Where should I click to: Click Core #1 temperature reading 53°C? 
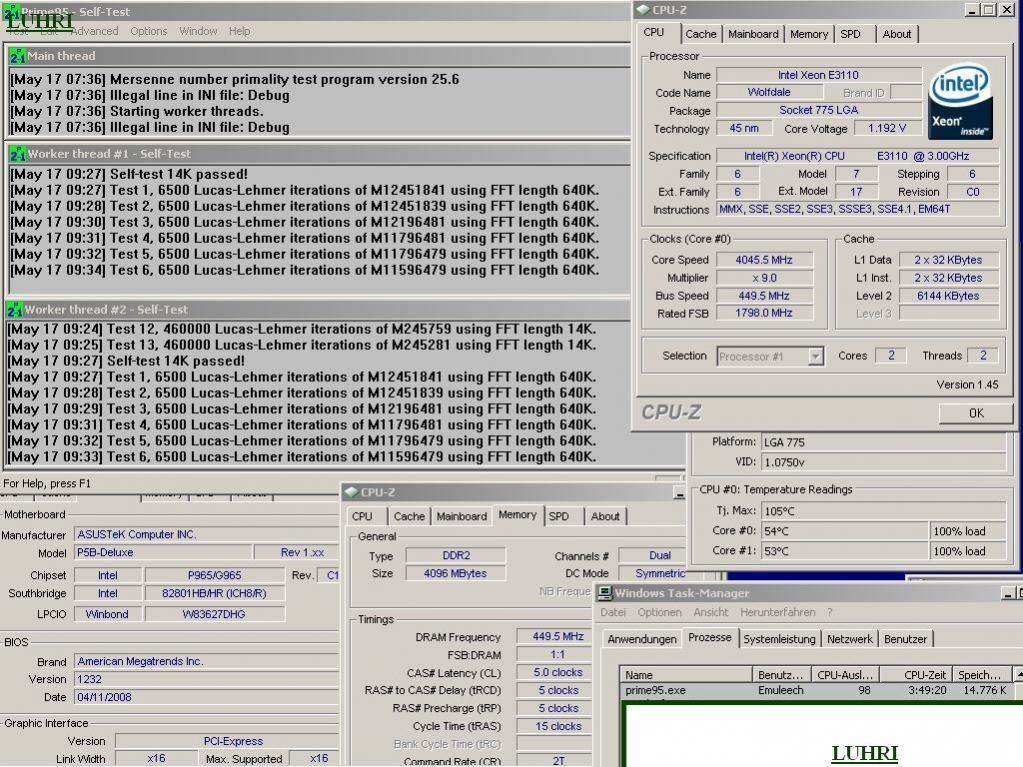click(x=845, y=551)
